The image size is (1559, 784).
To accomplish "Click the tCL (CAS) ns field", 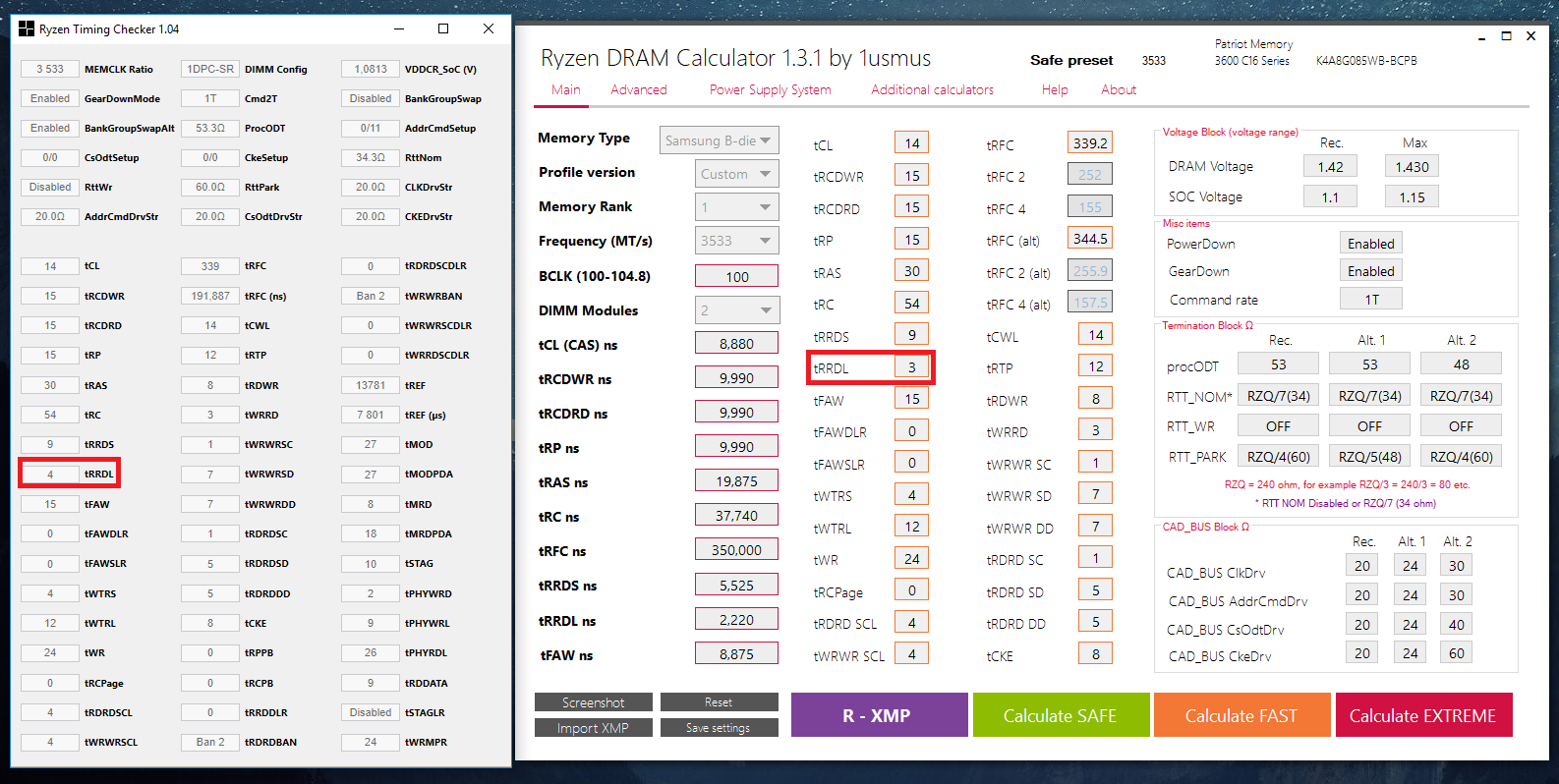I will (x=736, y=344).
